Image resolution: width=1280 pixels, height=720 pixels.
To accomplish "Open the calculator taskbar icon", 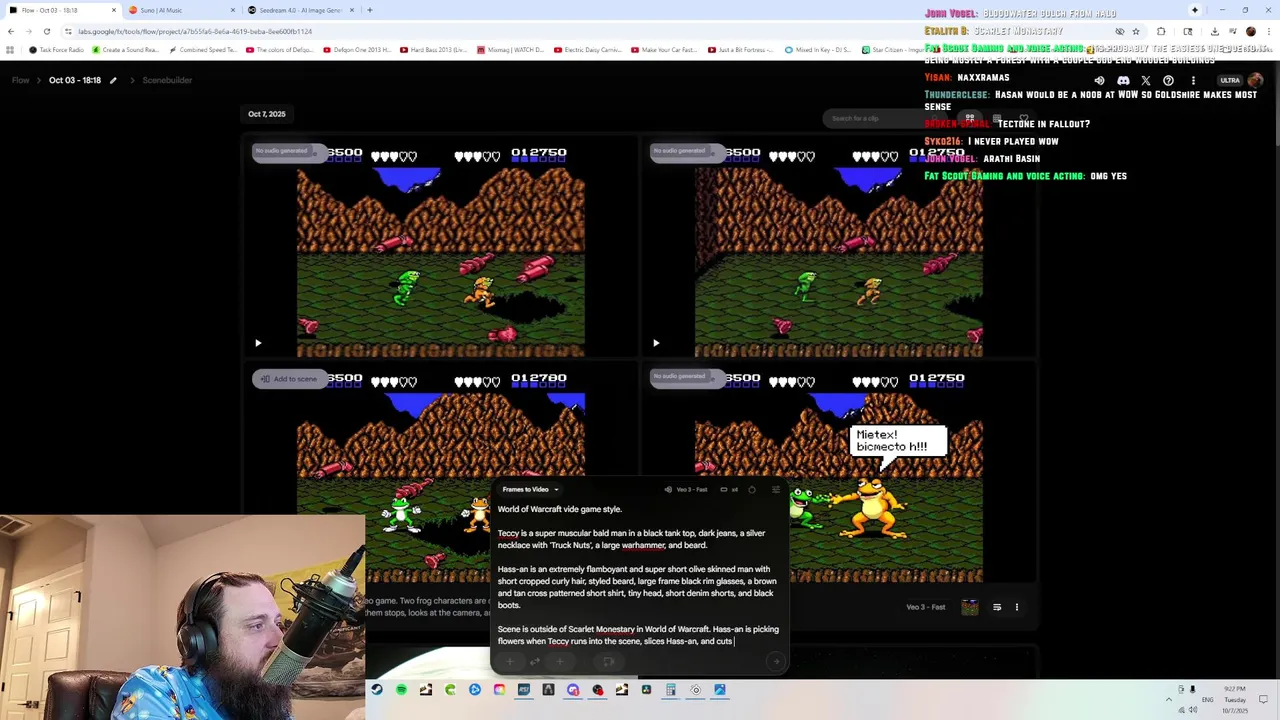I will [671, 689].
